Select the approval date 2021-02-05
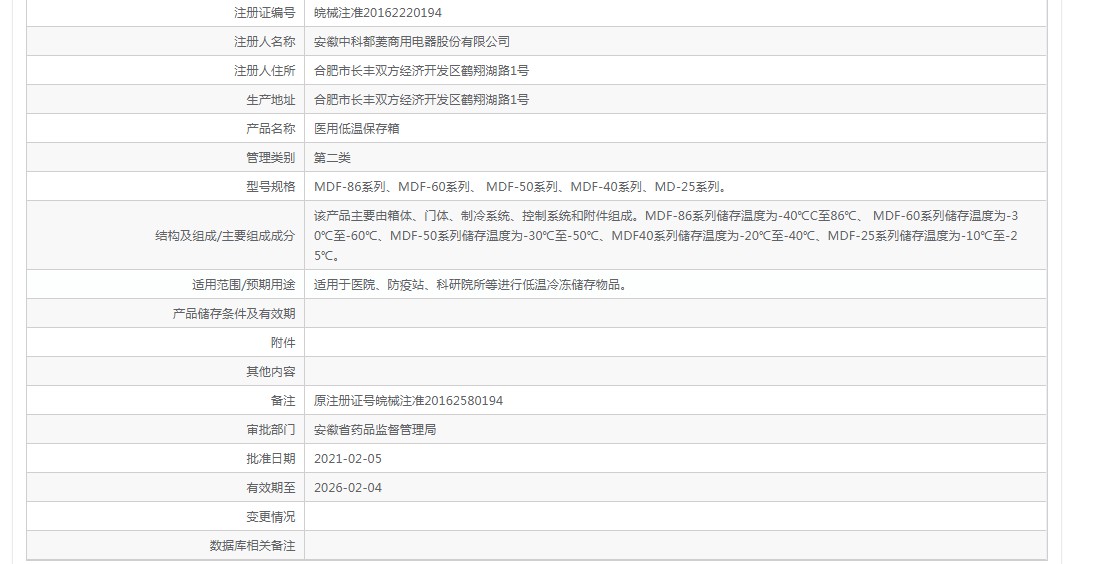Viewport: 1118px width, 564px height. click(x=348, y=458)
